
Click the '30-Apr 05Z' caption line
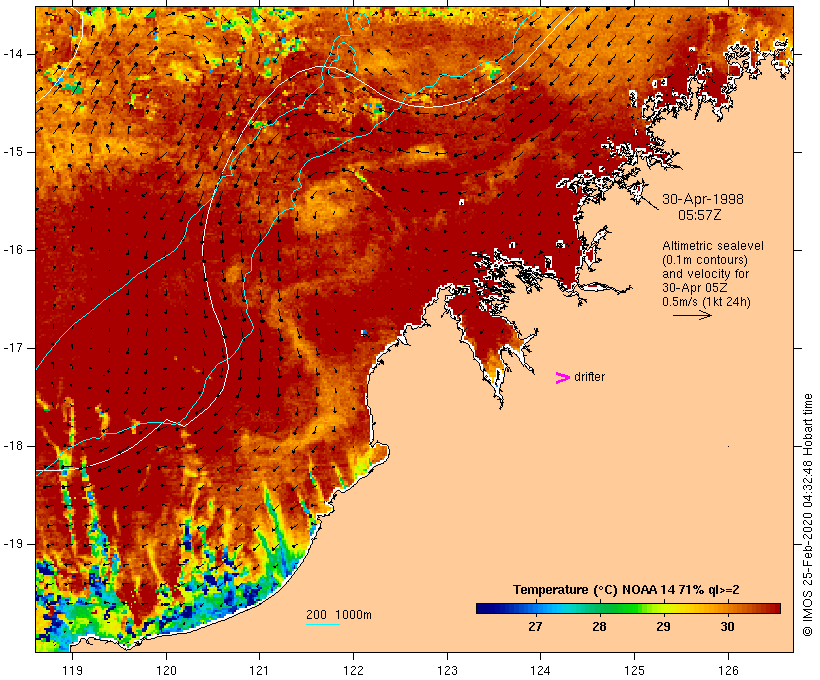(x=694, y=288)
